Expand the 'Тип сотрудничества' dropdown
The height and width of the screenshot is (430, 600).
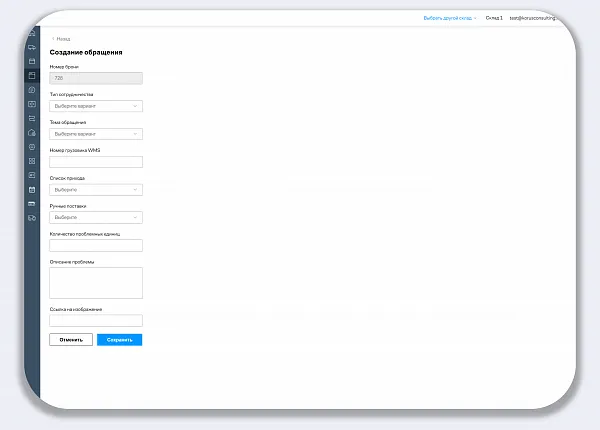(x=96, y=105)
